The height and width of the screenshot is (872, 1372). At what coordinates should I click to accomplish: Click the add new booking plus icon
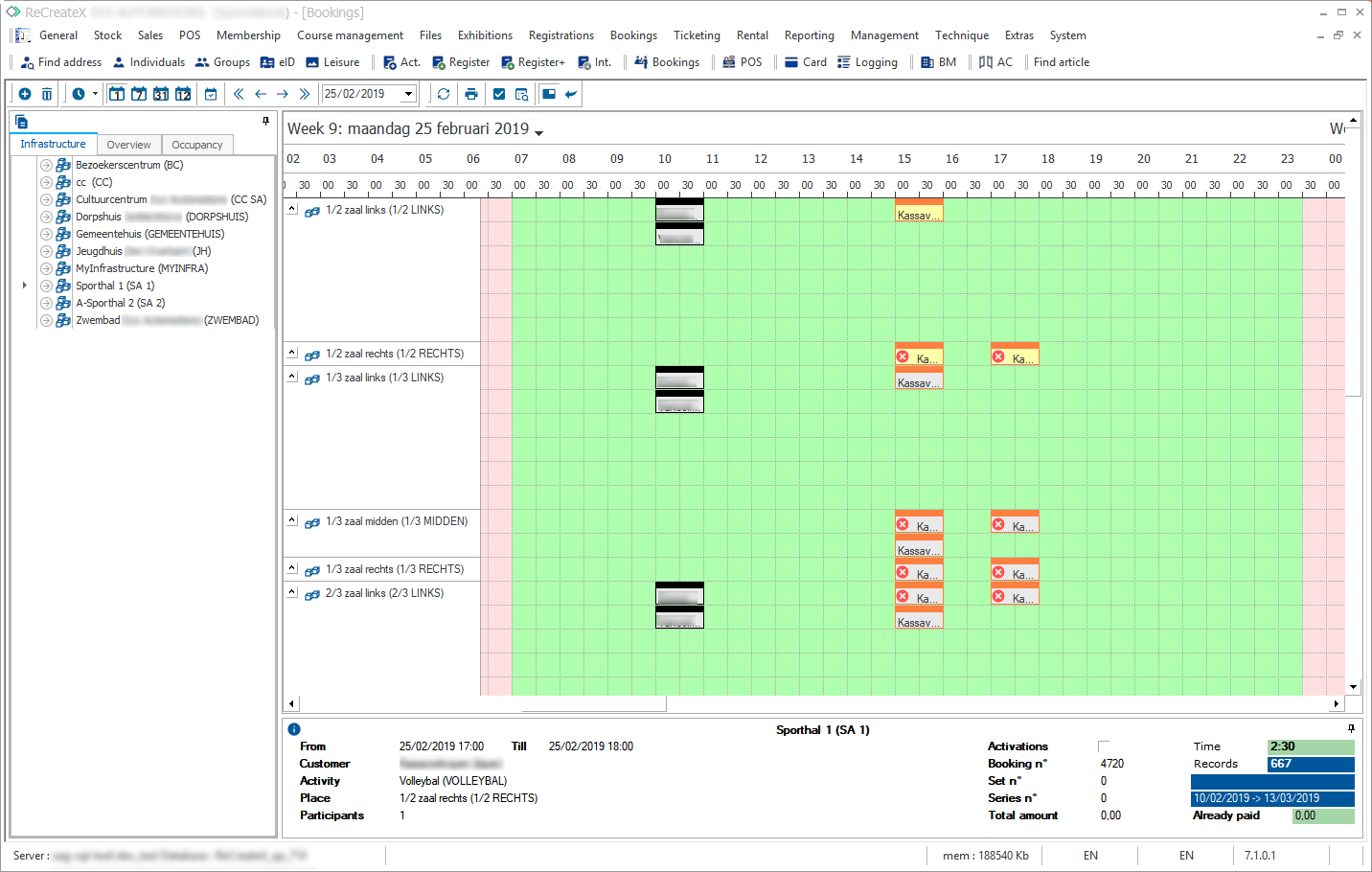25,94
